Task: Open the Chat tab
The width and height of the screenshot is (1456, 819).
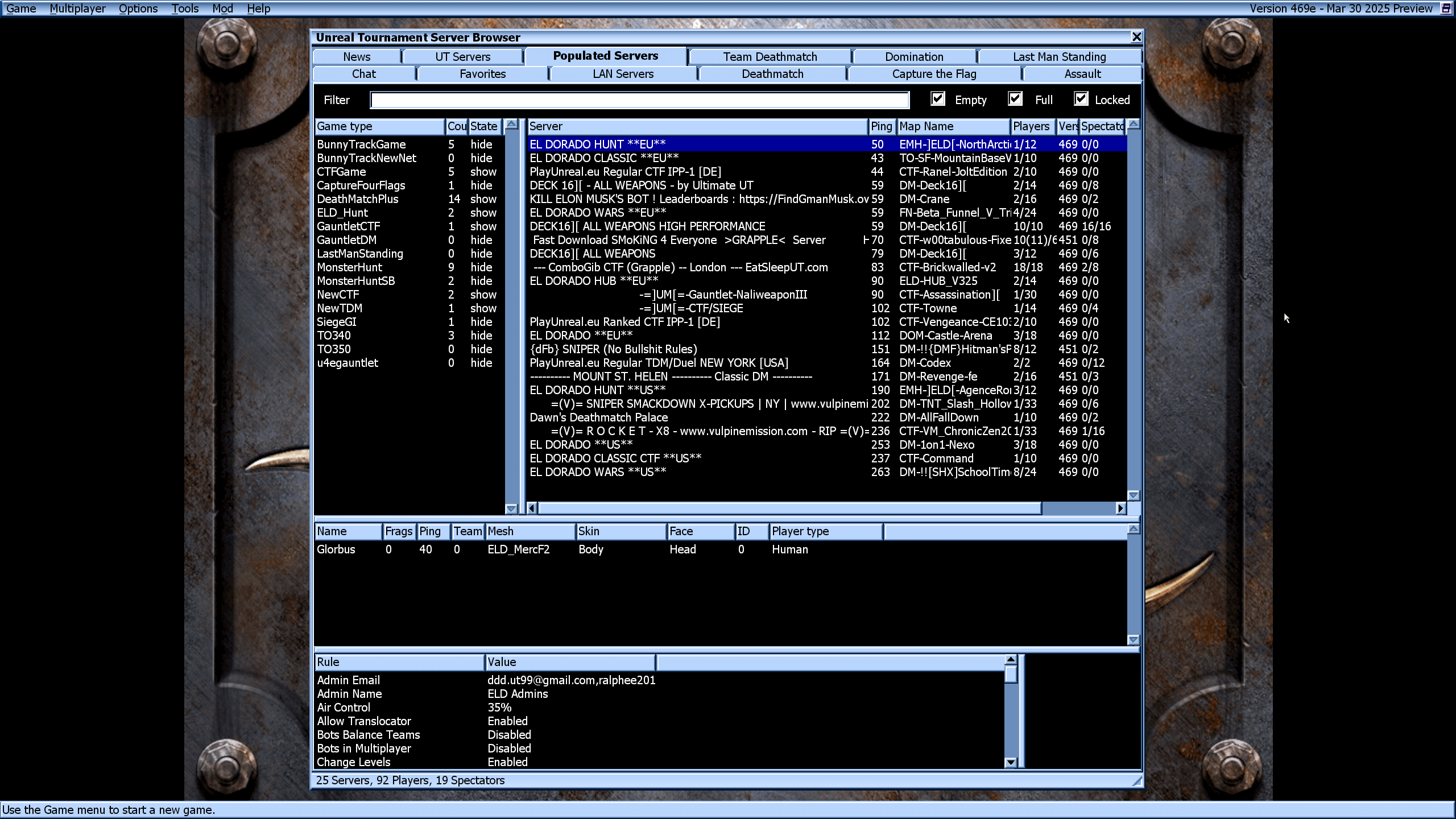Action: pos(364,74)
